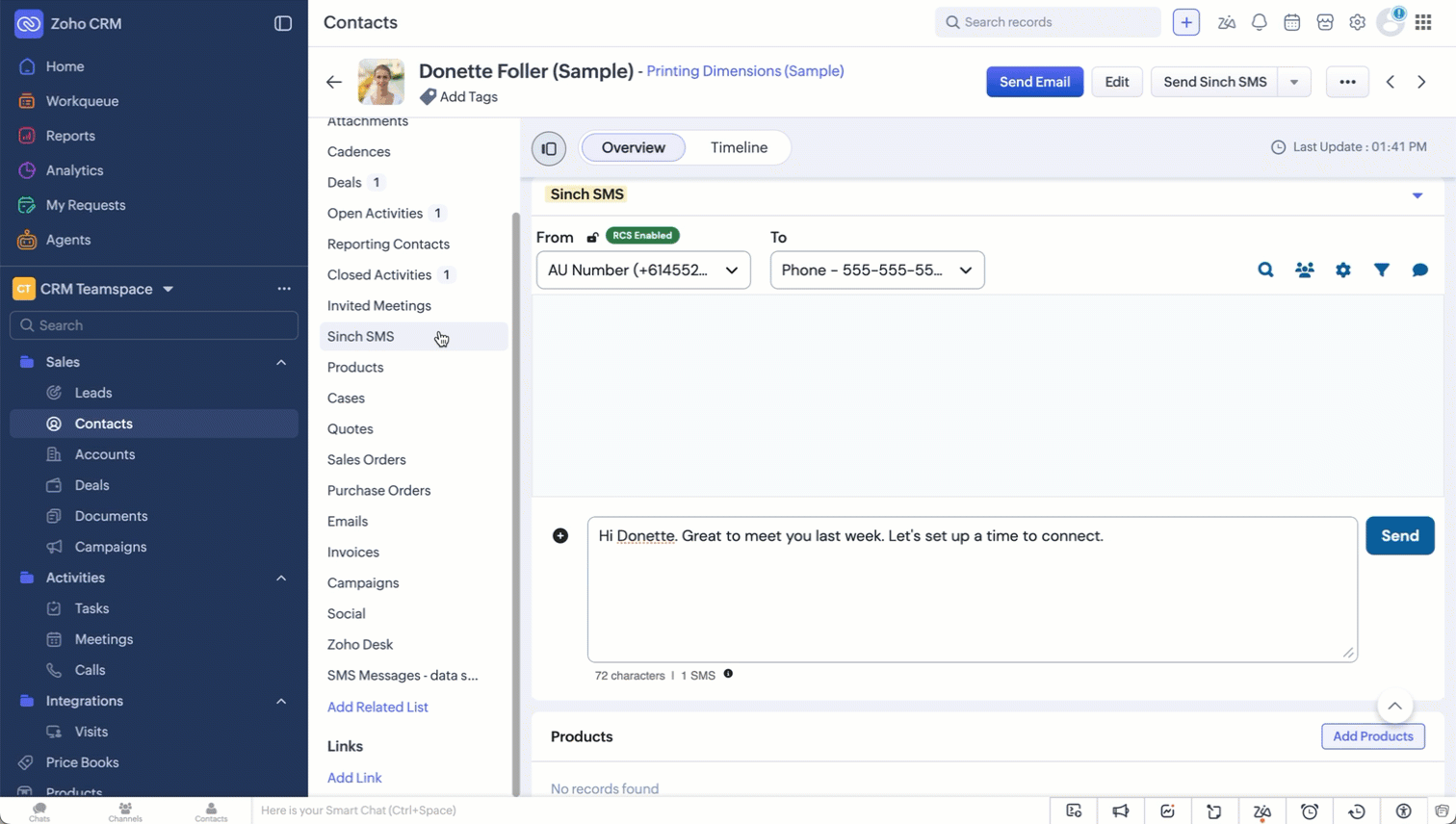Screen dimensions: 1456x824
Task: Click the announcements megaphone icon in bottom bar
Action: (x=1121, y=811)
